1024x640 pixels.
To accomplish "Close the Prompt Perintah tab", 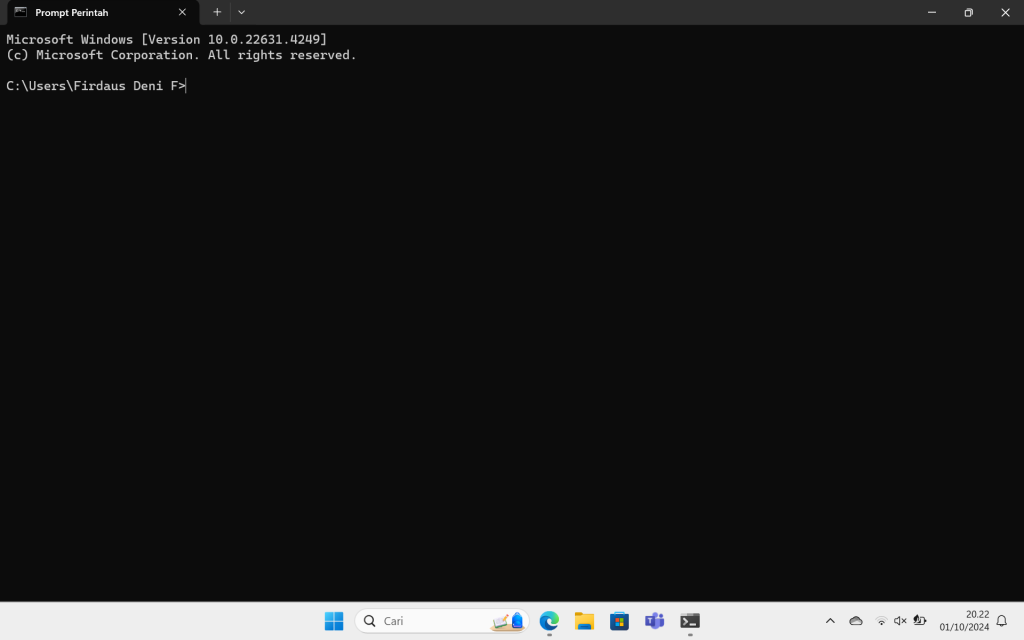I will coord(182,12).
